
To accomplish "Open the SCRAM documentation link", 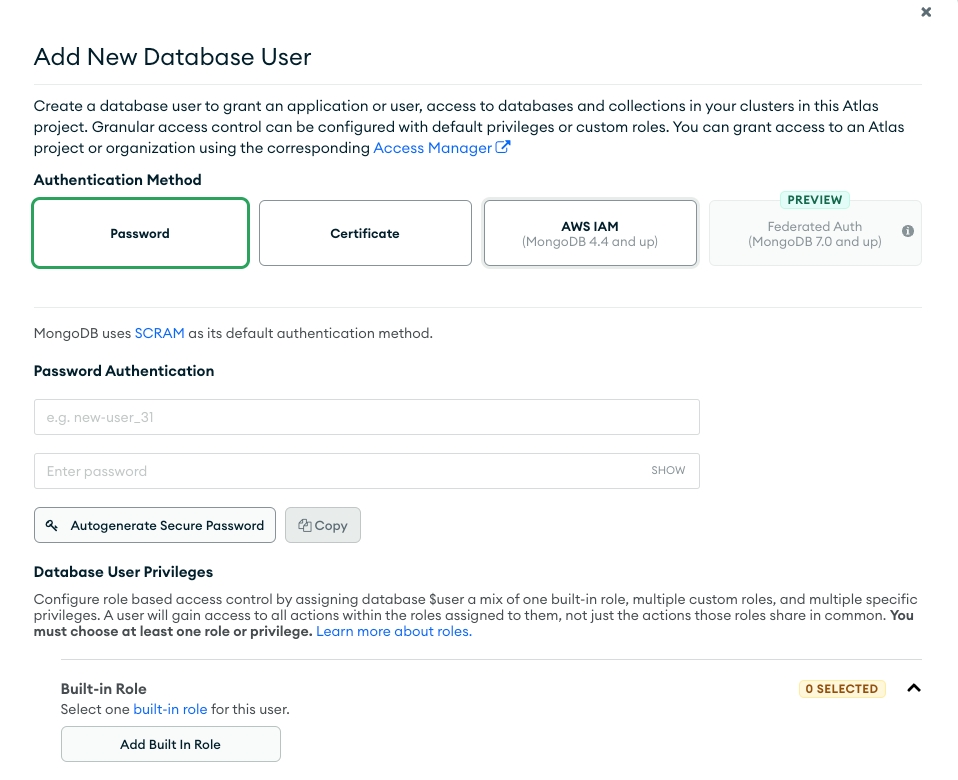I will pyautogui.click(x=160, y=333).
